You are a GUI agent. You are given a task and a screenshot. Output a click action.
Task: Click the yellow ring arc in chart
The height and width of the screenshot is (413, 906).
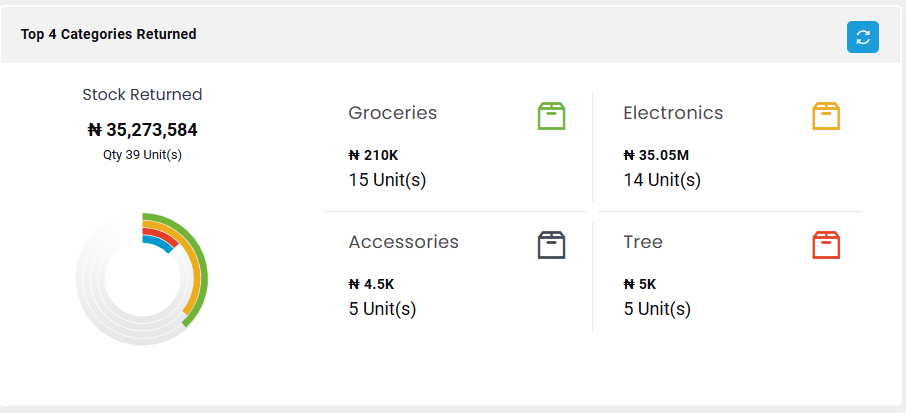click(194, 266)
